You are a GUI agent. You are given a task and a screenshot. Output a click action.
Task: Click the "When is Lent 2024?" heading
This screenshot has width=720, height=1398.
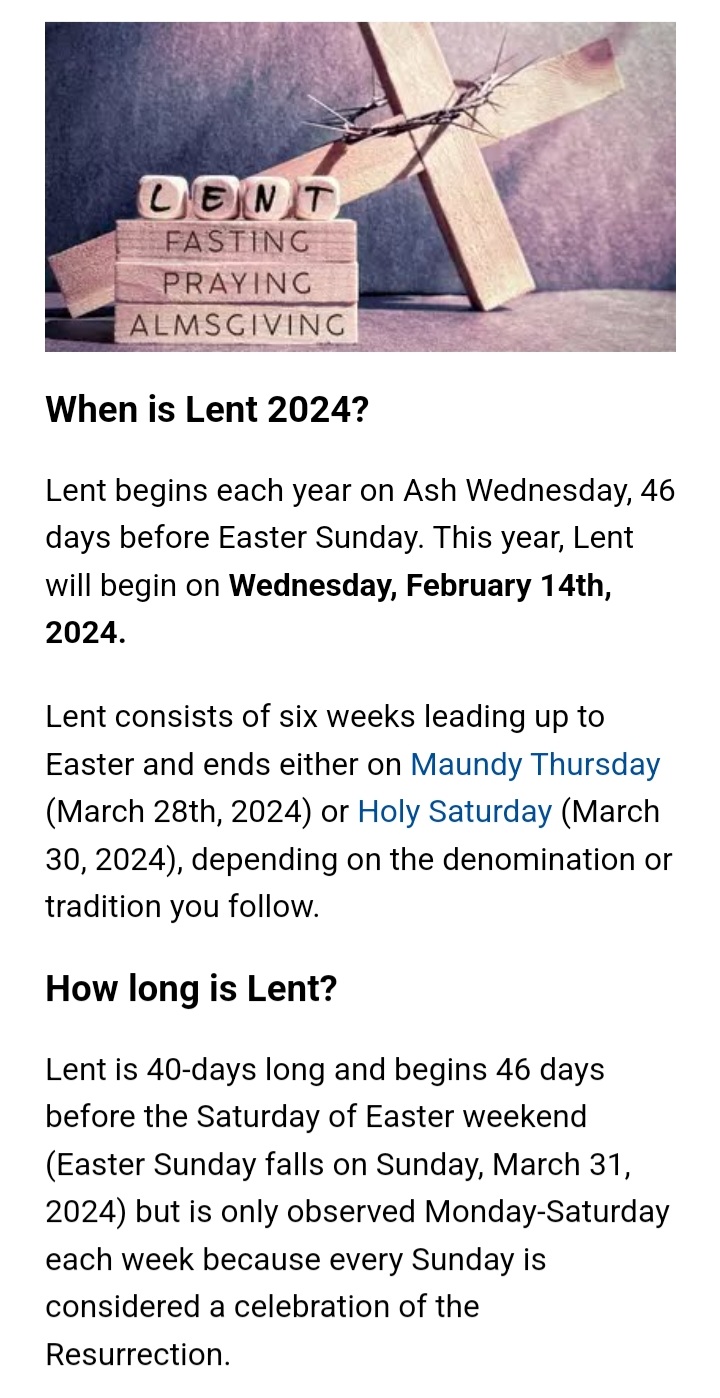[x=207, y=410]
